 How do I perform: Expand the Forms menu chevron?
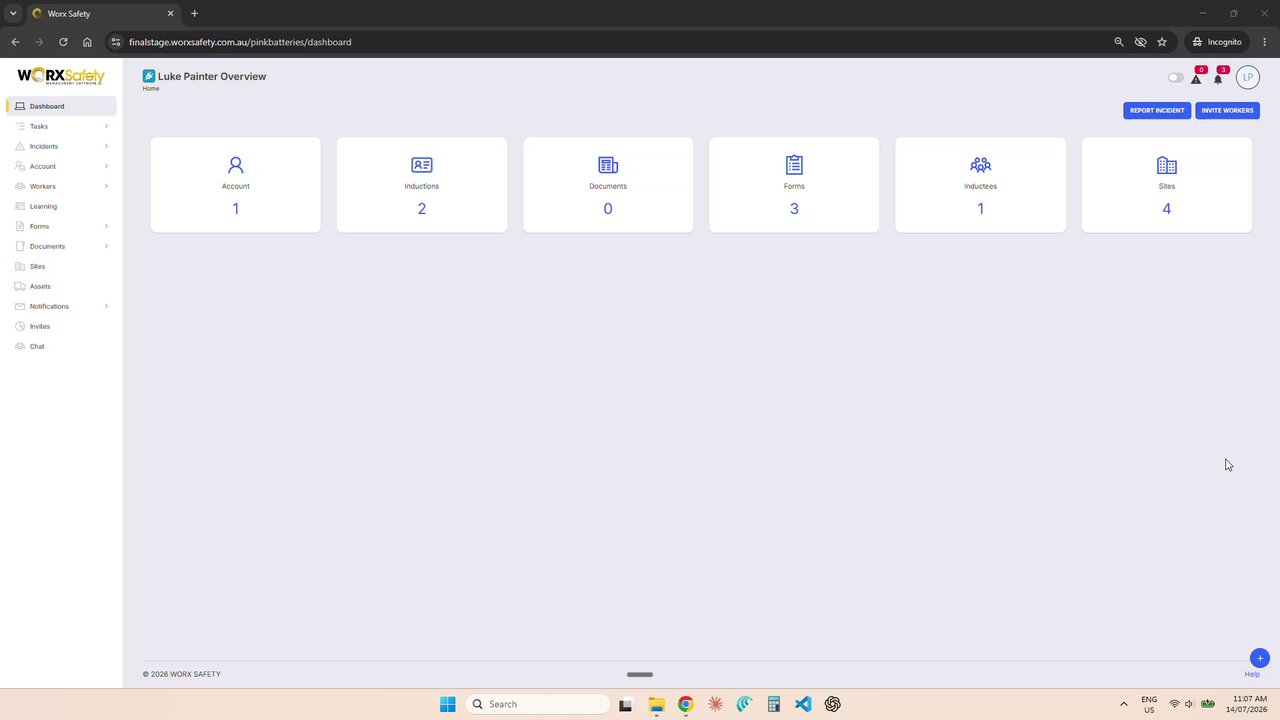point(106,226)
